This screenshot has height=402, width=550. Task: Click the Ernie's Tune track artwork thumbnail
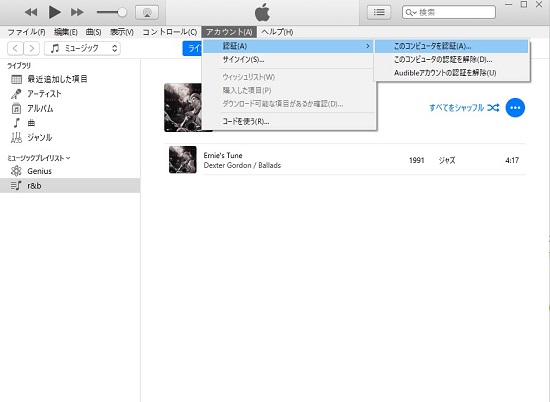coord(183,160)
